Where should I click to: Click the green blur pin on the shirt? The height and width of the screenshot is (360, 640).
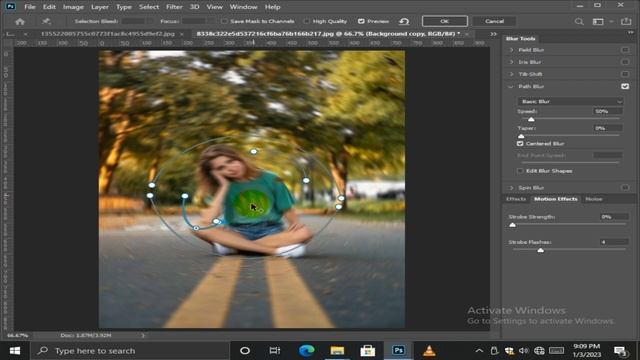(x=252, y=203)
